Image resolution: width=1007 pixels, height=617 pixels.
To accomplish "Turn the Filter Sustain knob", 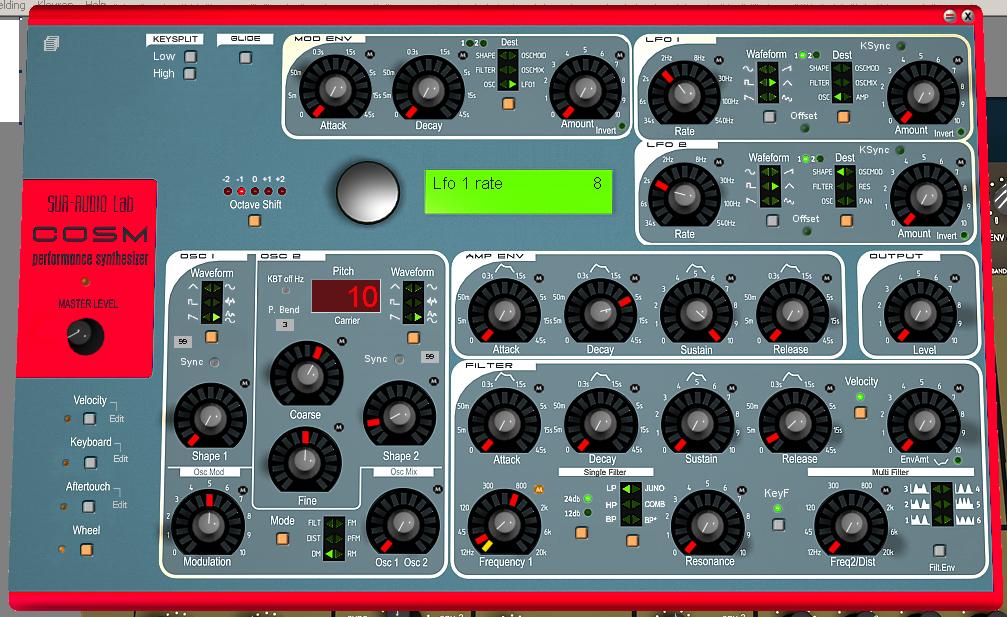I will (x=697, y=422).
